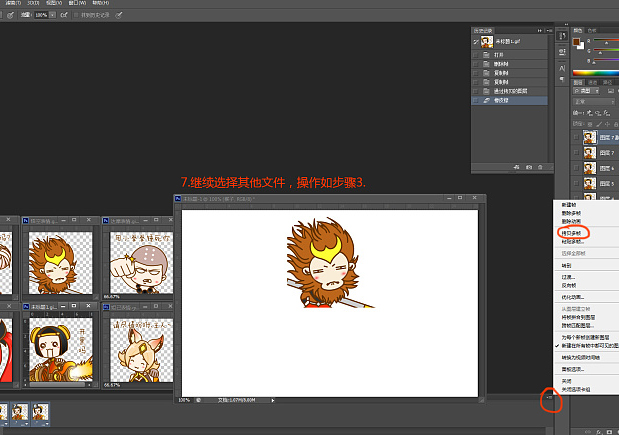Open the flow percentage dropdown arrow

tap(53, 15)
